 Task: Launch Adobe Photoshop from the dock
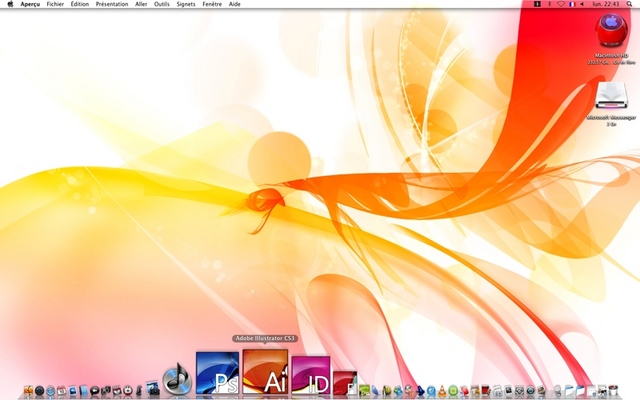pyautogui.click(x=218, y=373)
